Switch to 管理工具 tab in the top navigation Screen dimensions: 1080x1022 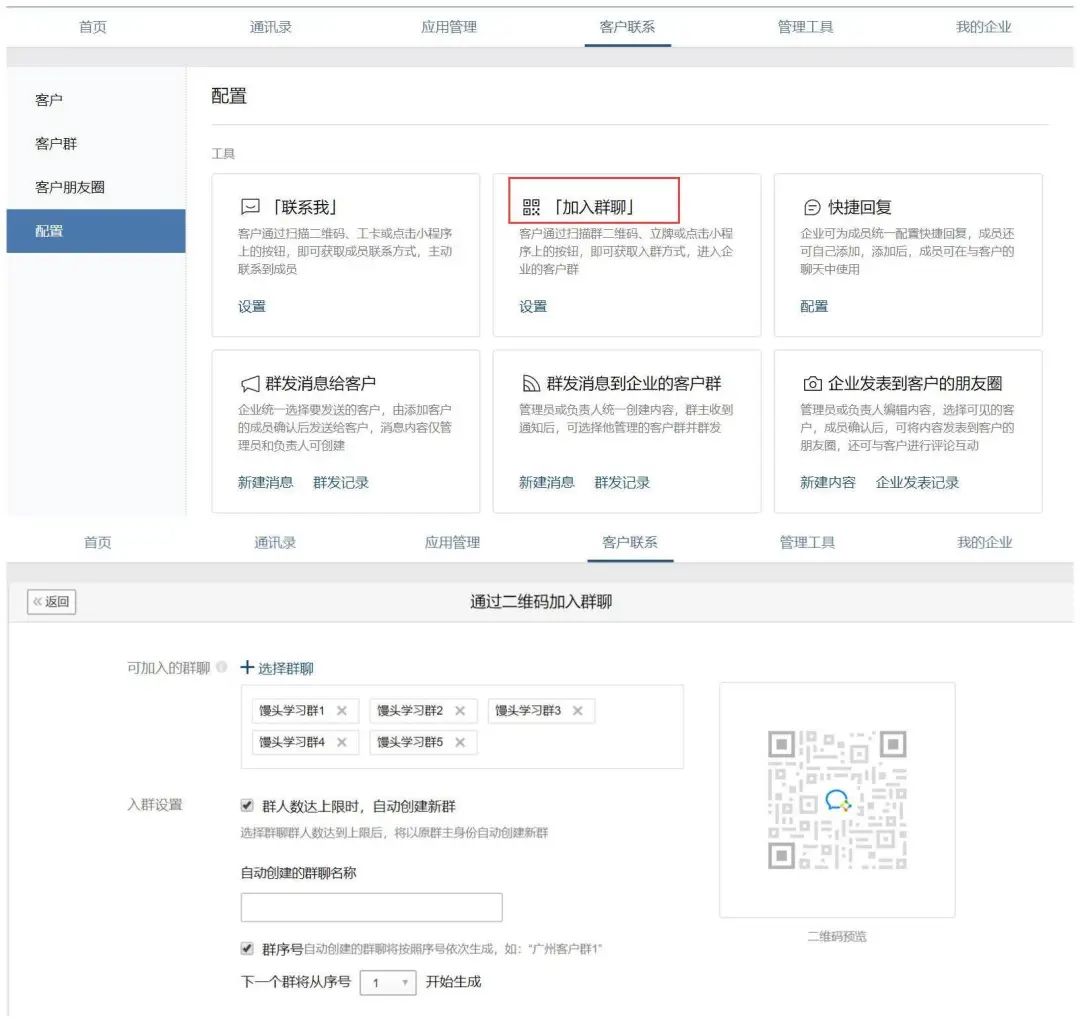pos(805,27)
